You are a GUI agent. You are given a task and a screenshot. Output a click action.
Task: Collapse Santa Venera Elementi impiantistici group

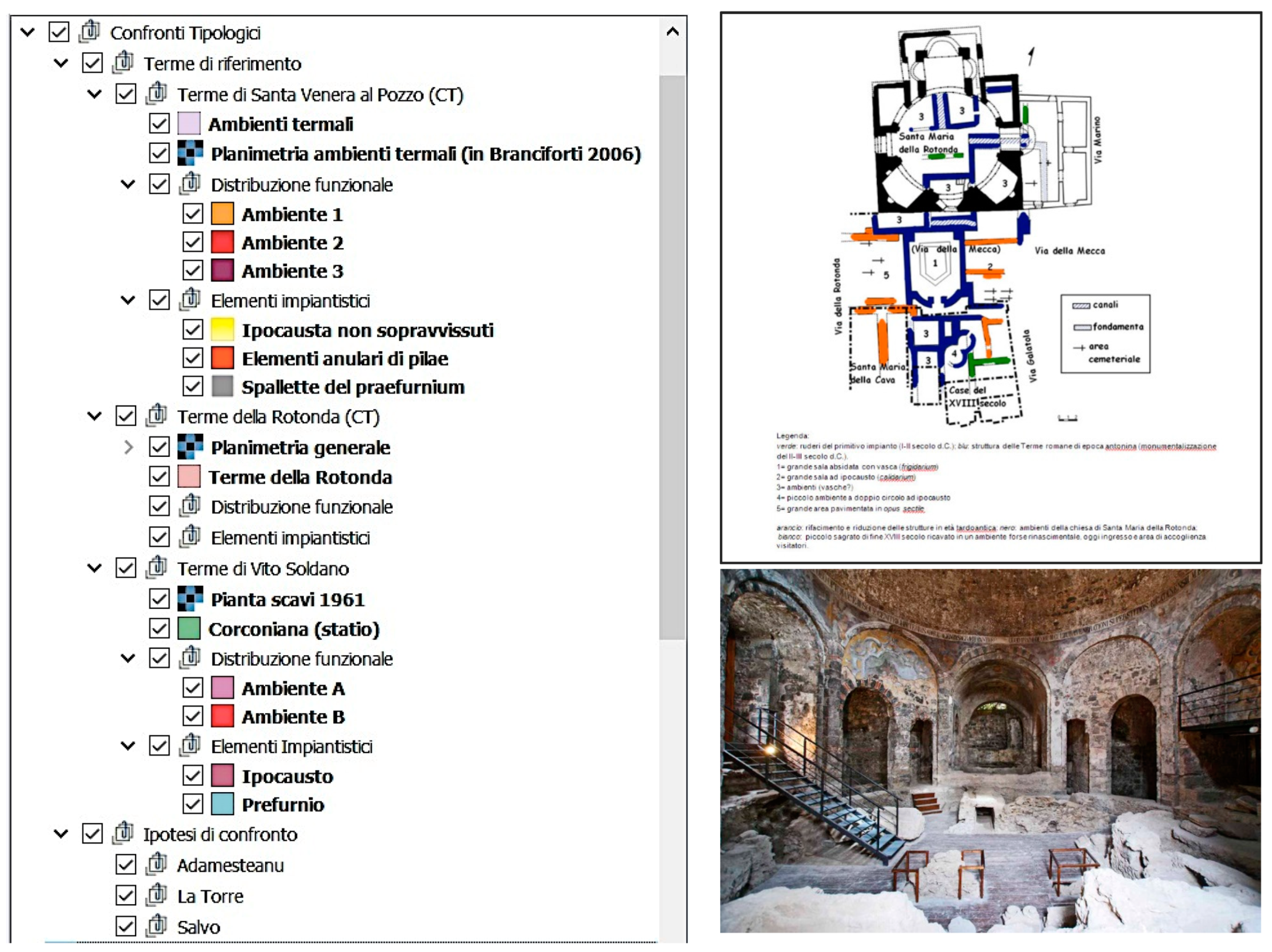pos(127,300)
